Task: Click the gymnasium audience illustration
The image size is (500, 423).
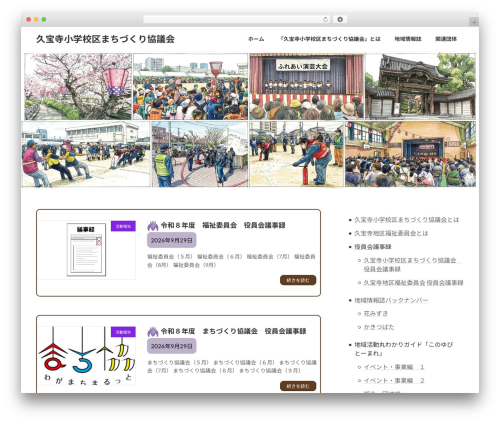Action: [x=410, y=154]
